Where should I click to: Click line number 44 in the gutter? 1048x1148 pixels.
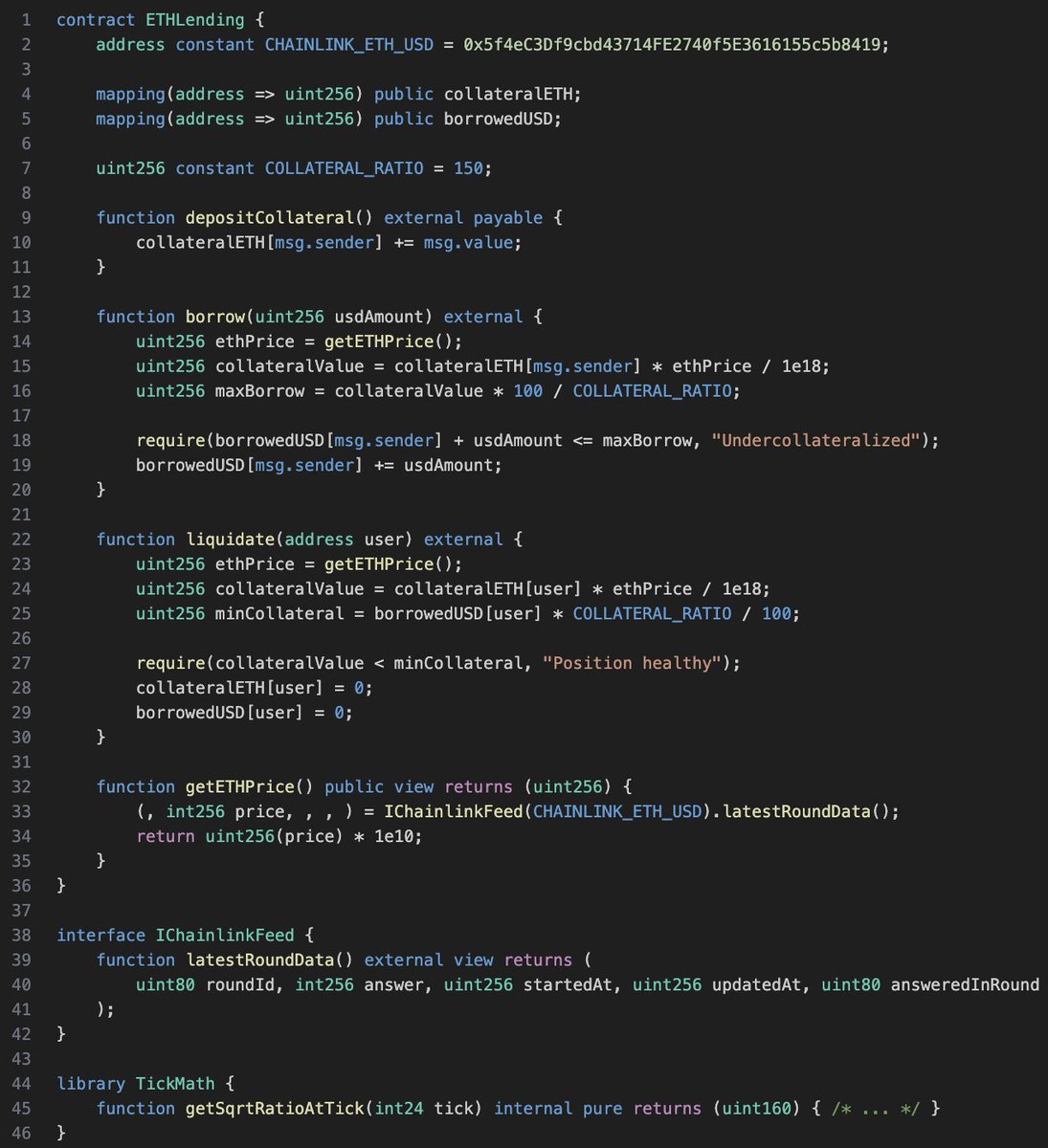coord(21,1084)
